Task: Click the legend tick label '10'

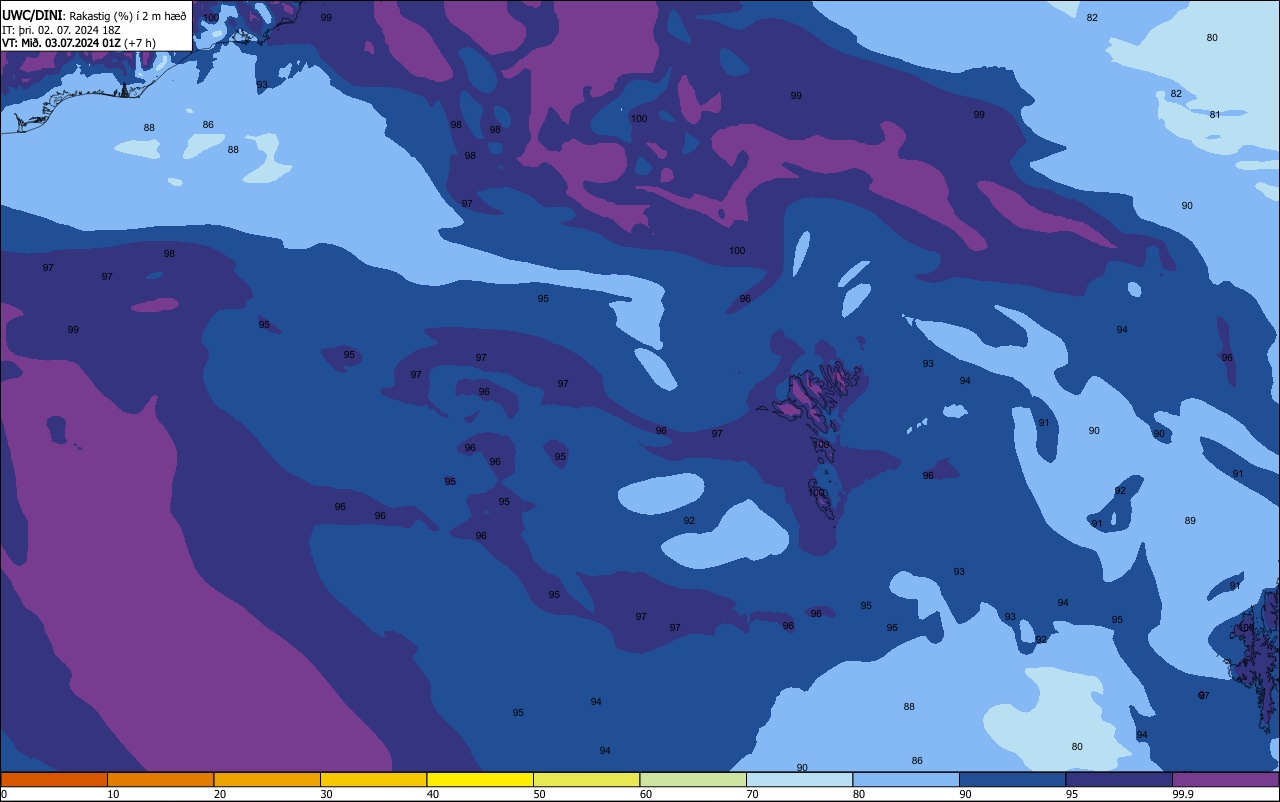Action: [113, 794]
